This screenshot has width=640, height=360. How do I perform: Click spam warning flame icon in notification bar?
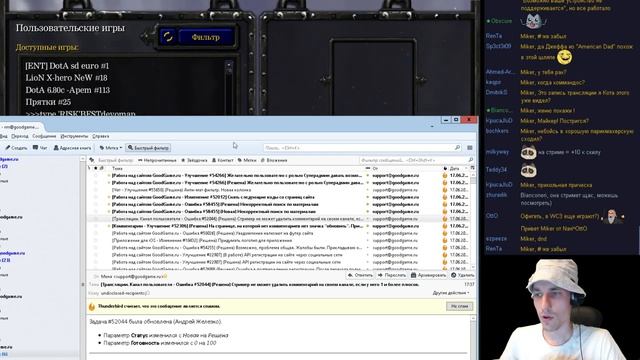(92, 307)
